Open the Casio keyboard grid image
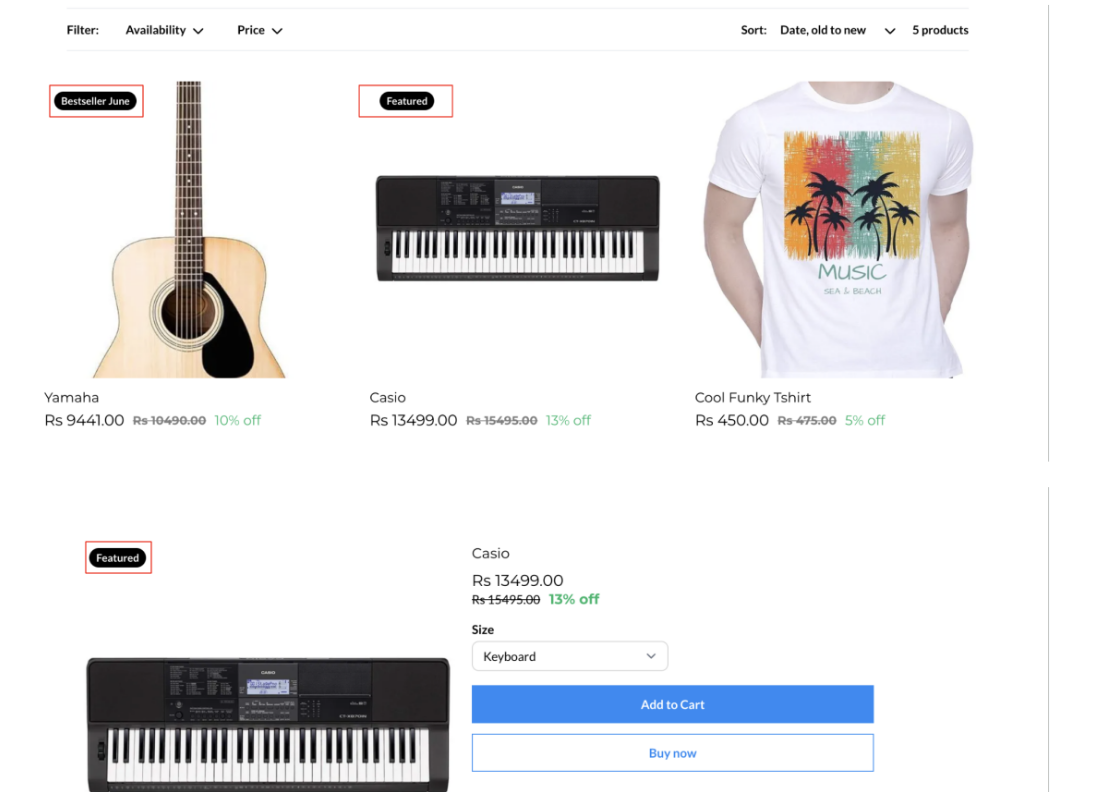 point(517,228)
